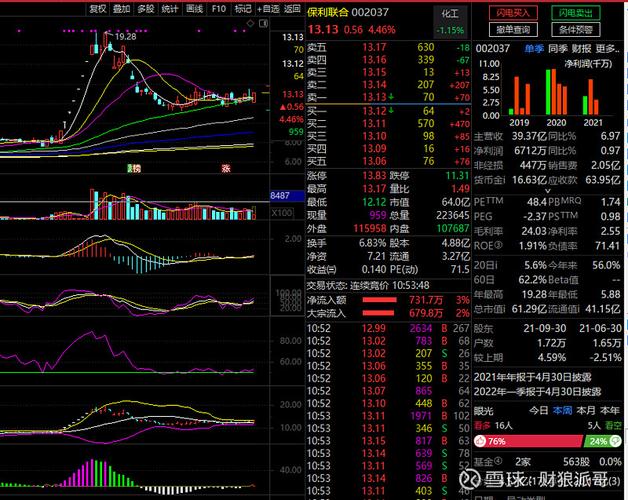Screen dimensions: 628x500
Task: Select the 本年 sentiment tab
Action: click(x=610, y=411)
